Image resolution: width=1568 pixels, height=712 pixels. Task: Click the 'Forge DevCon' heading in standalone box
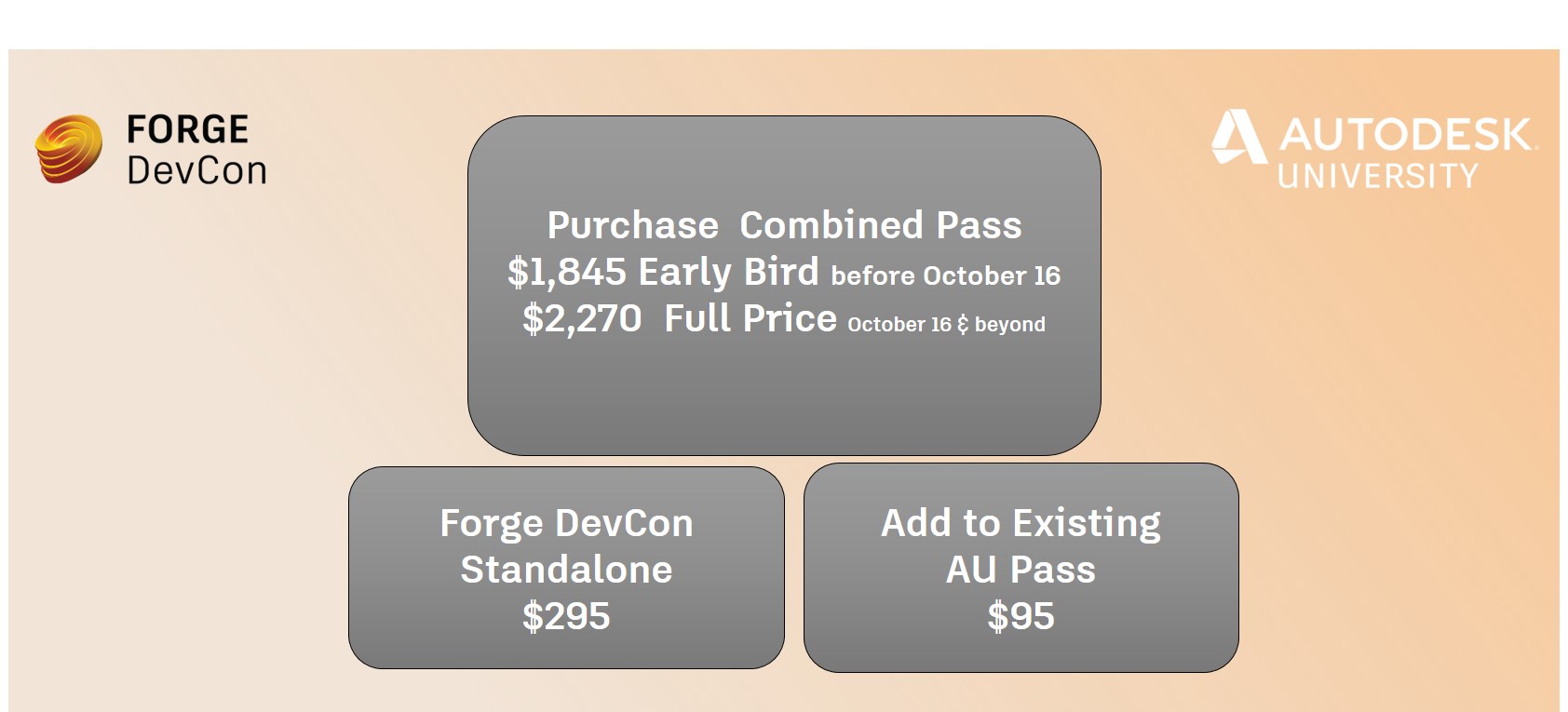point(566,523)
